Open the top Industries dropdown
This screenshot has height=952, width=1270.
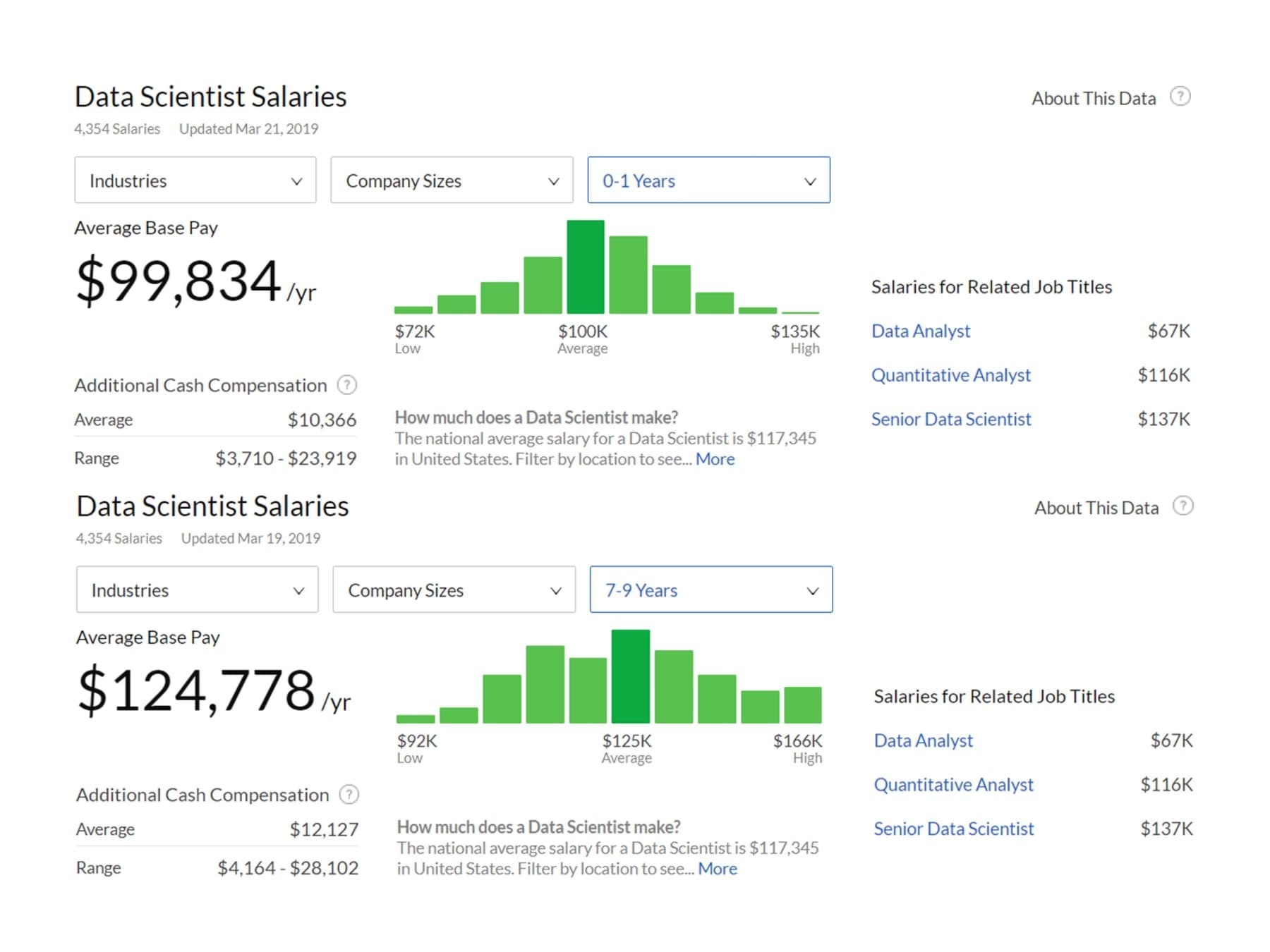click(195, 181)
